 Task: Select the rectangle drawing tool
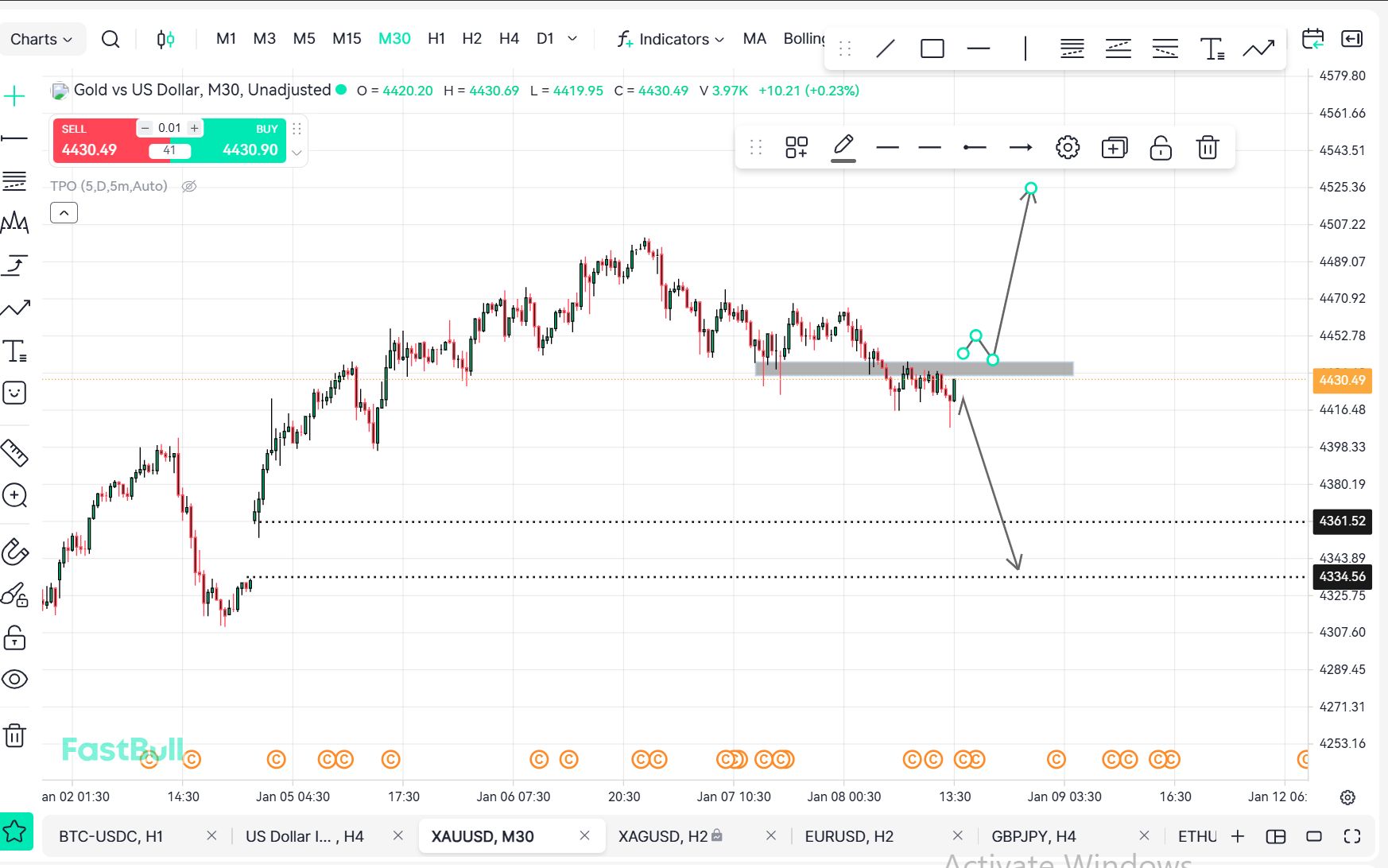pos(932,49)
